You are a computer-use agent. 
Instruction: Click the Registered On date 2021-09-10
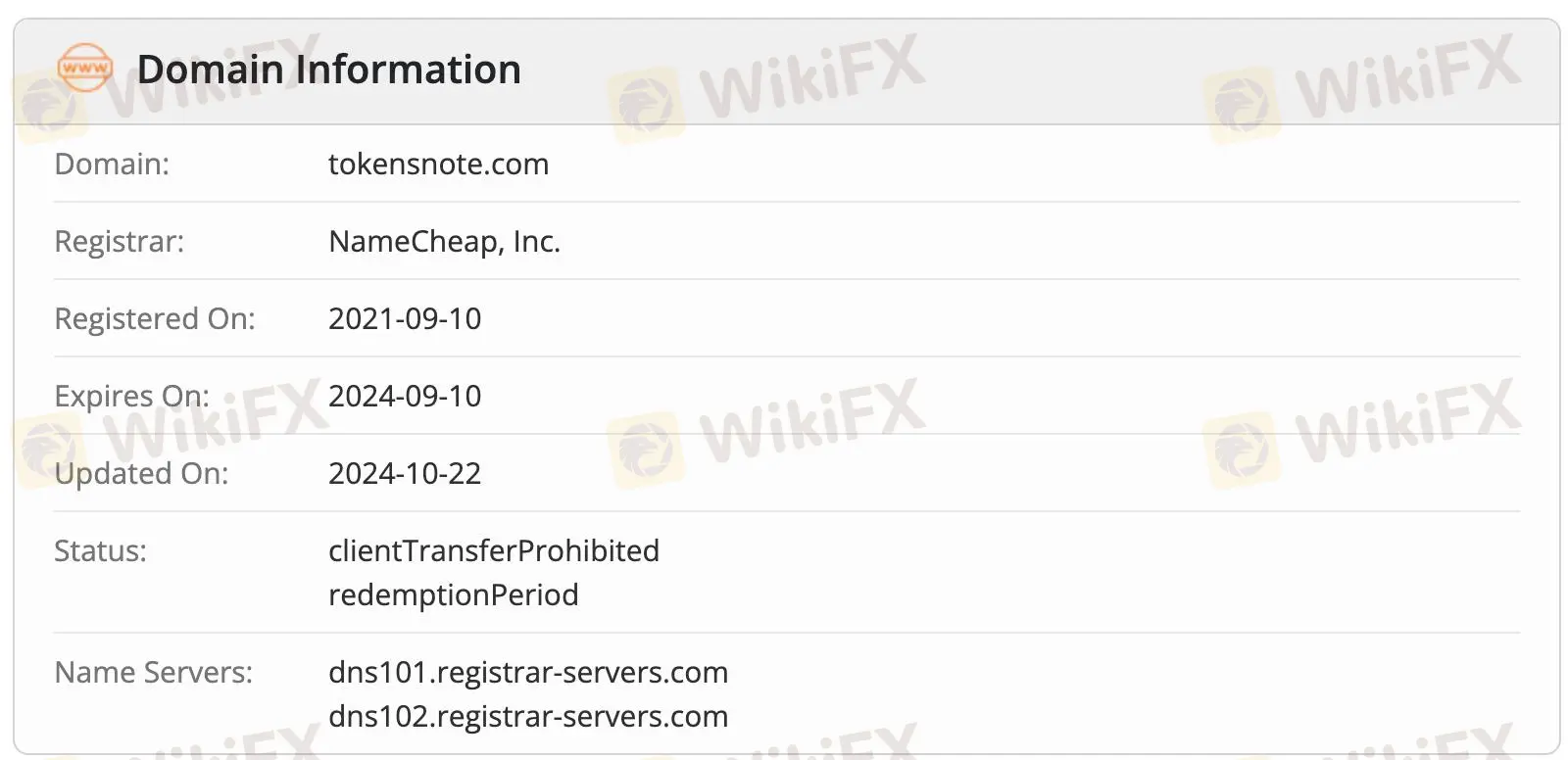(x=405, y=318)
